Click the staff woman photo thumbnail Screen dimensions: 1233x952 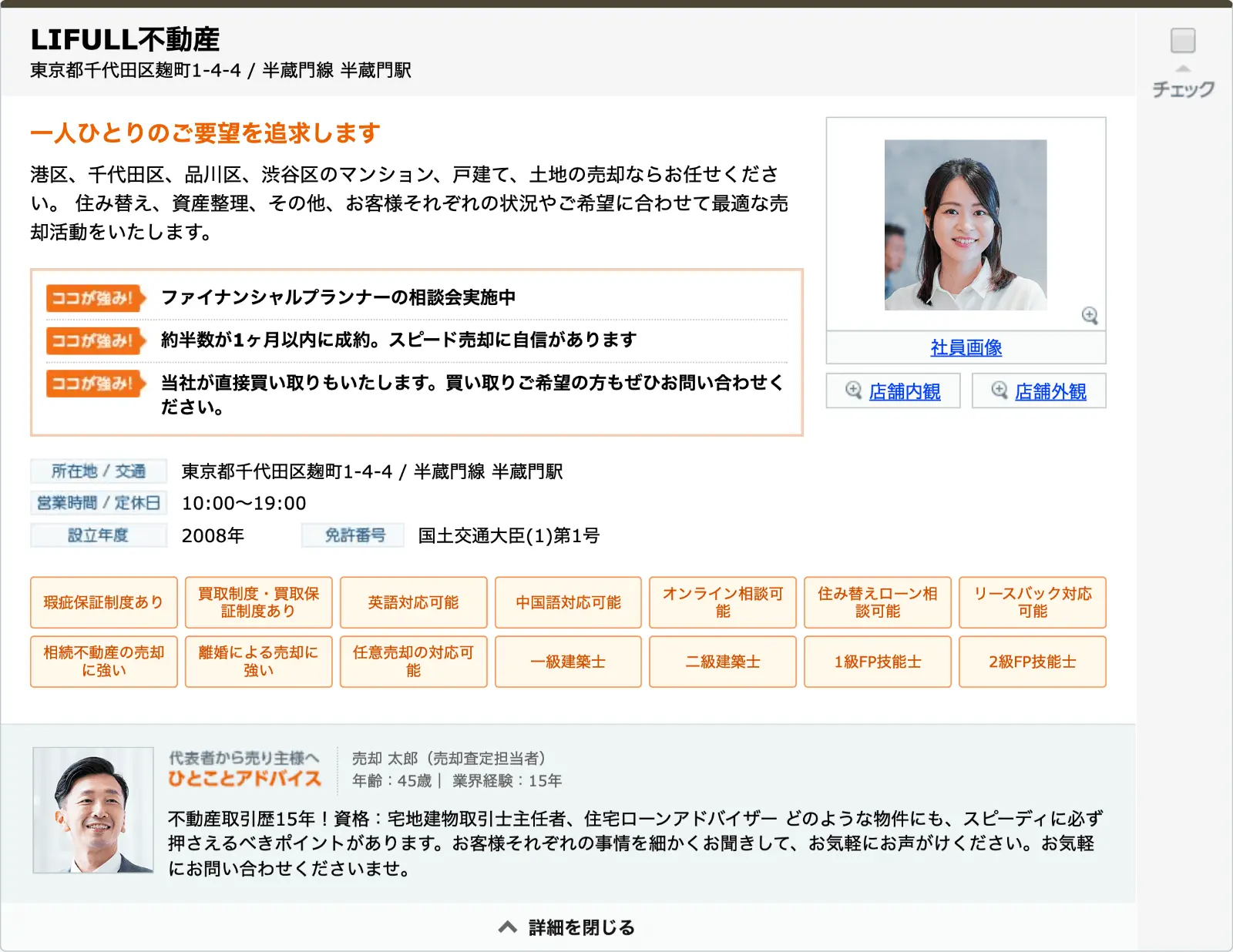coord(966,225)
